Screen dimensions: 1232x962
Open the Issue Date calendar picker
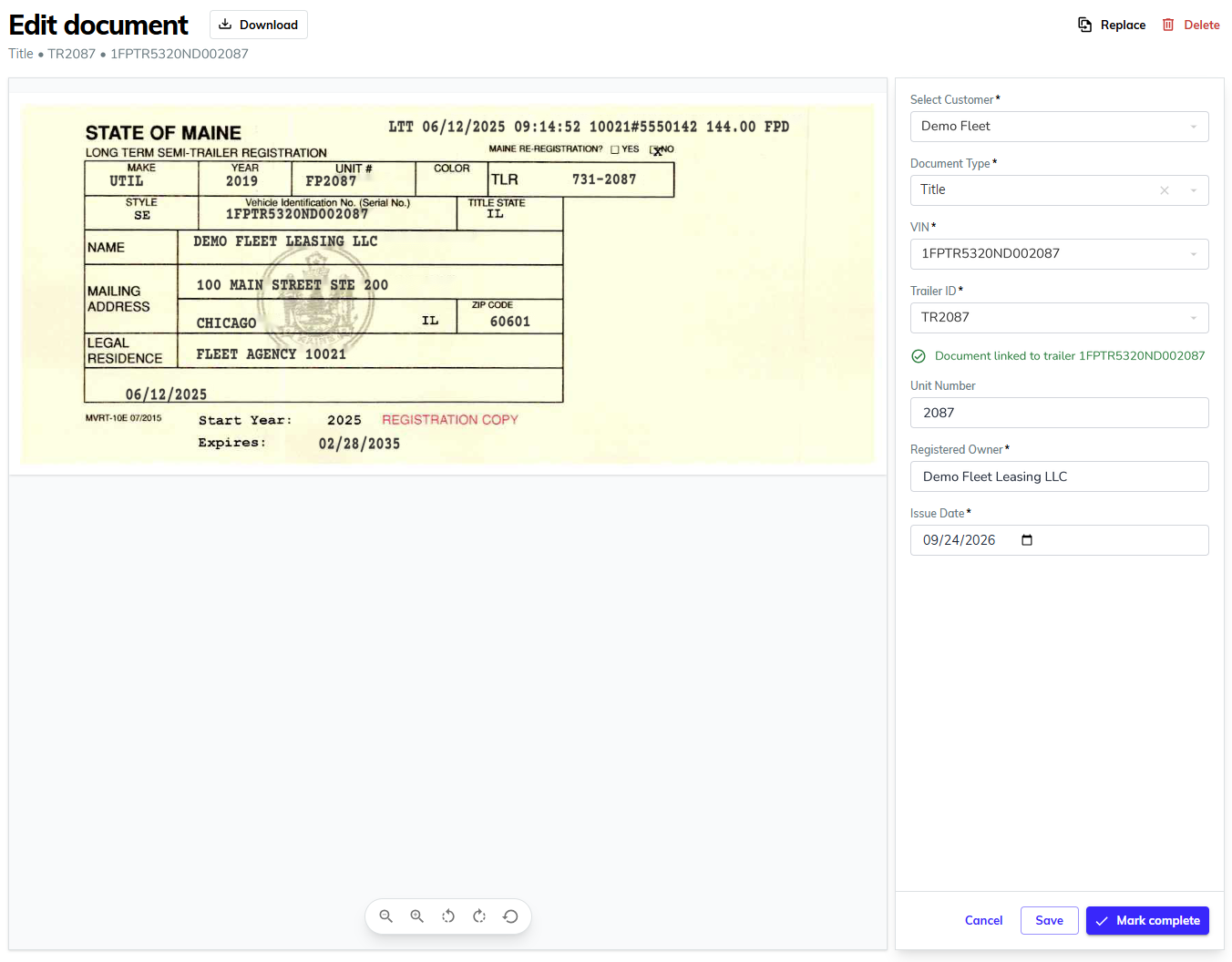[1027, 540]
